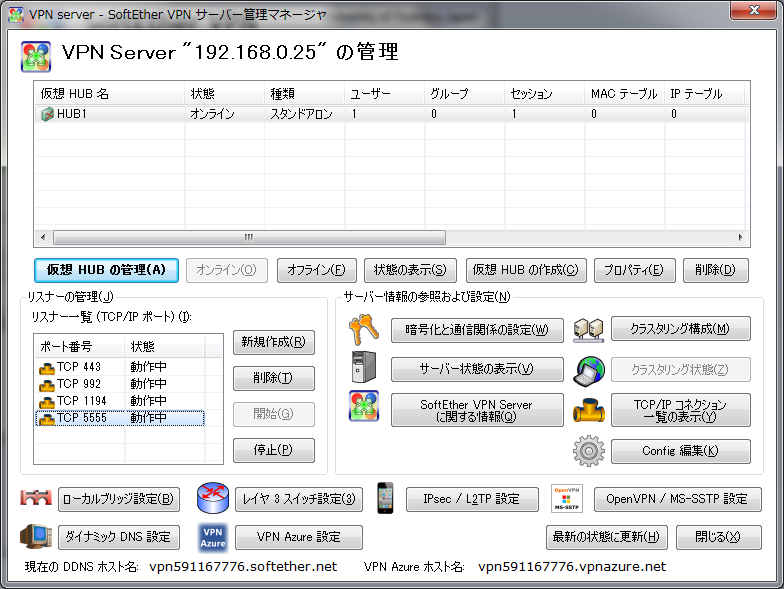This screenshot has height=589, width=784.
Task: Click the yellow pipe TCP/IP connection icon
Action: point(588,410)
